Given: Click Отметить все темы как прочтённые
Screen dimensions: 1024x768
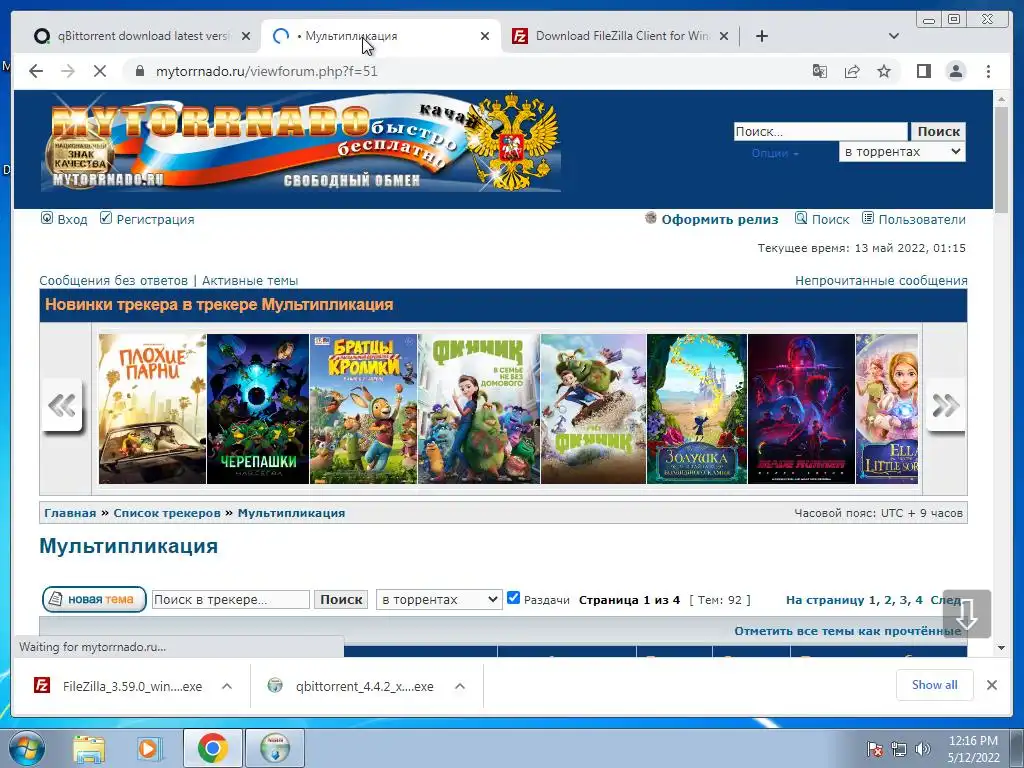Looking at the screenshot, I should [847, 631].
